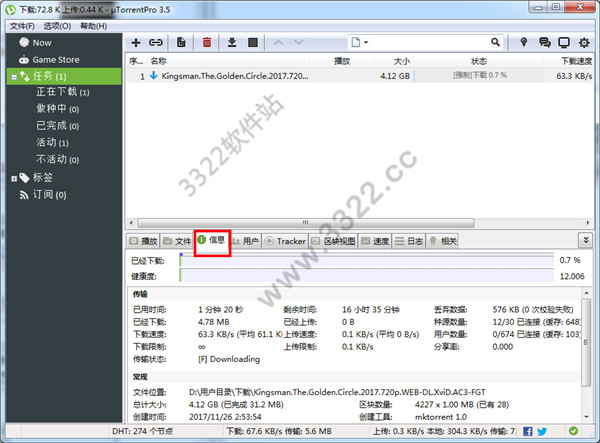
Task: Click the torrent status progress cell
Action: tap(479, 75)
